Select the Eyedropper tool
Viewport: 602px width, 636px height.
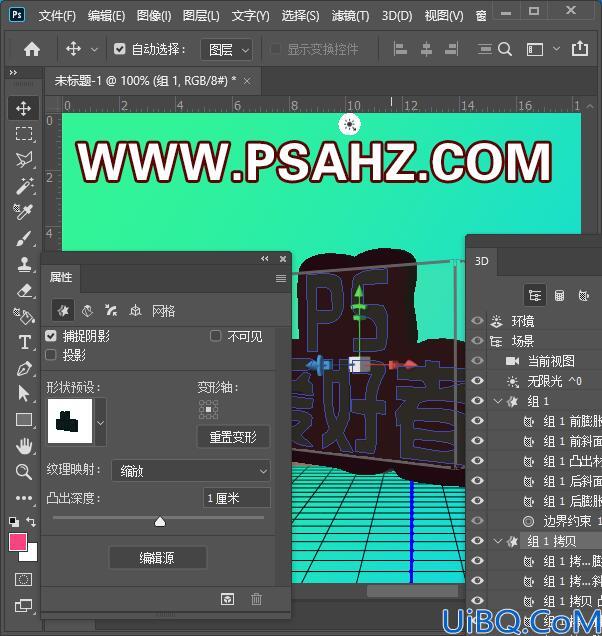(x=24, y=212)
